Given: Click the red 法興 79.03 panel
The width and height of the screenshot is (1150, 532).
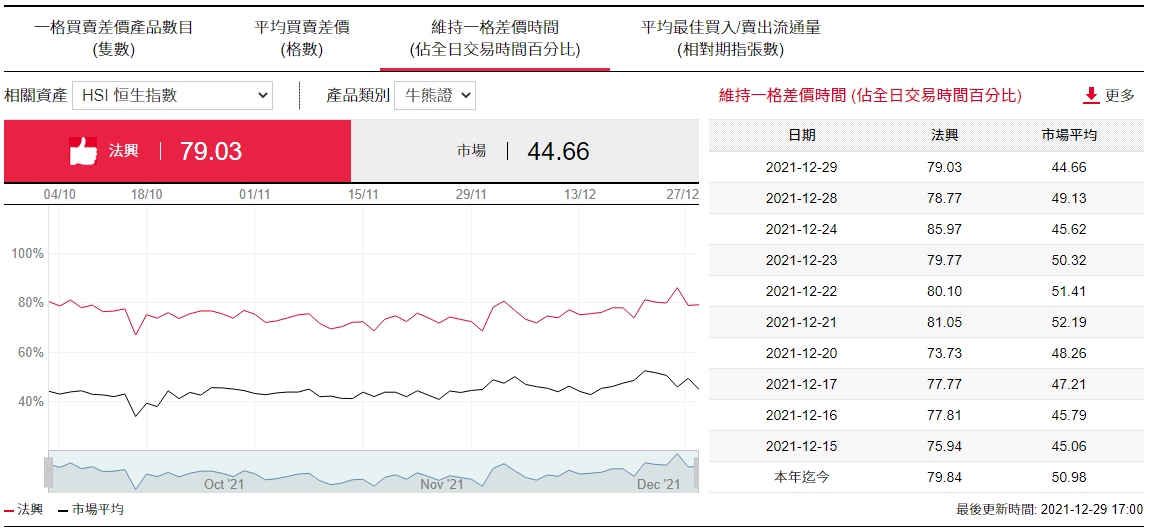Looking at the screenshot, I should (177, 151).
